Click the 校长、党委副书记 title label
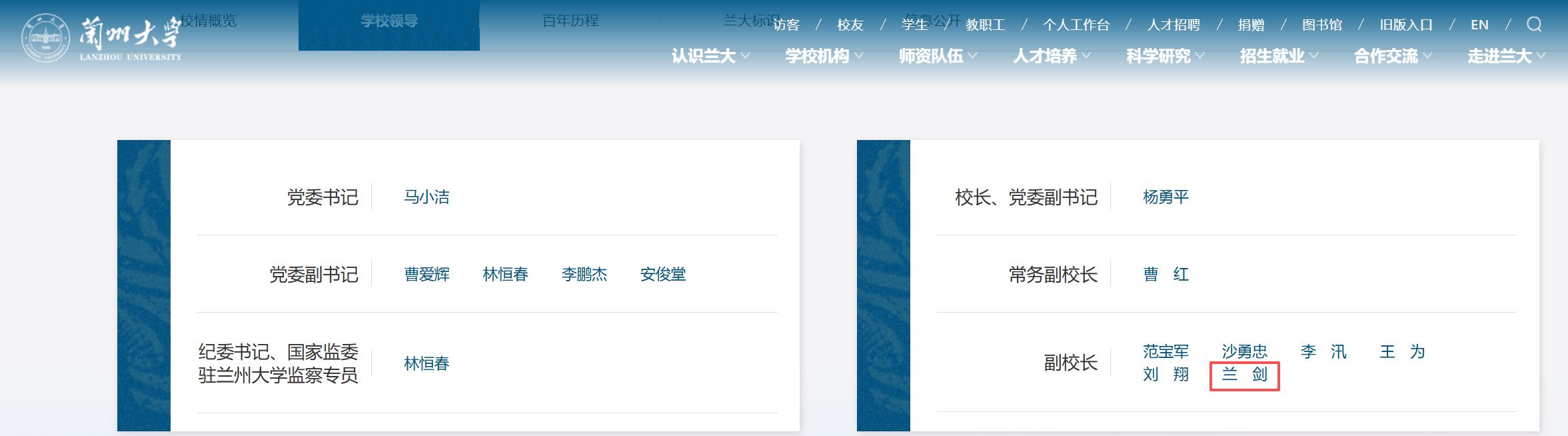1568x436 pixels. click(1026, 197)
